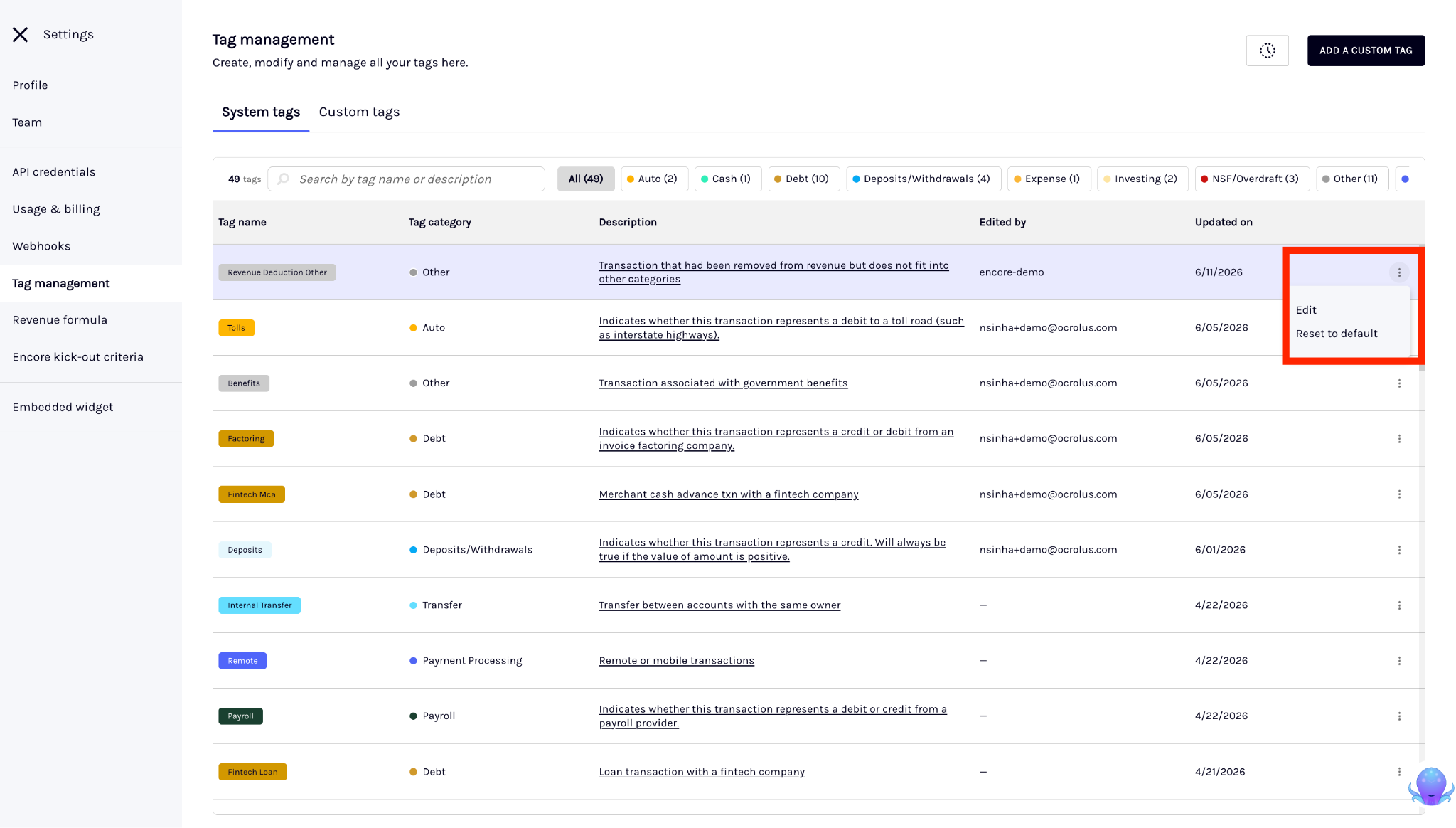Open description for Revenue Deduction Other tag
Screen dimensions: 1456x828
(773, 272)
